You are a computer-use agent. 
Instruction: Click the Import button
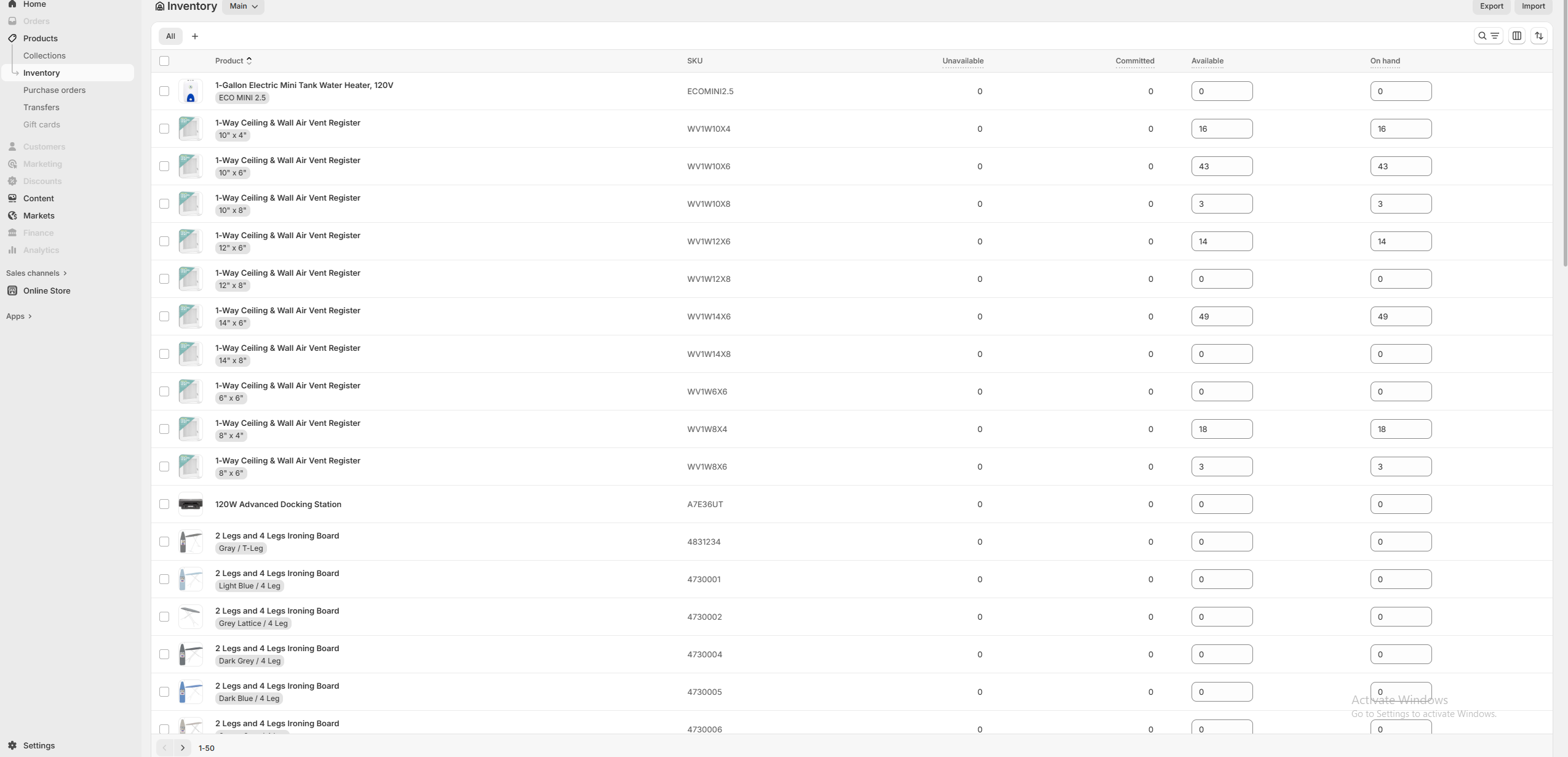pos(1533,6)
